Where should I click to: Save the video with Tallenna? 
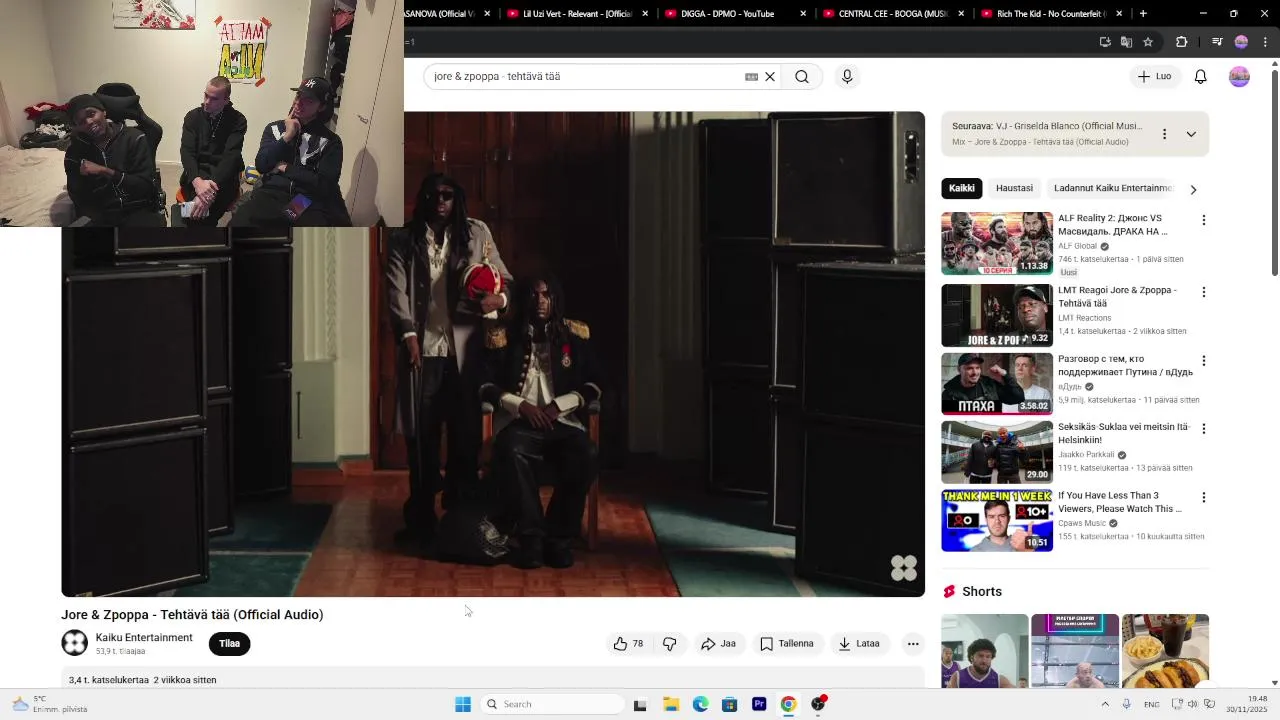click(787, 644)
